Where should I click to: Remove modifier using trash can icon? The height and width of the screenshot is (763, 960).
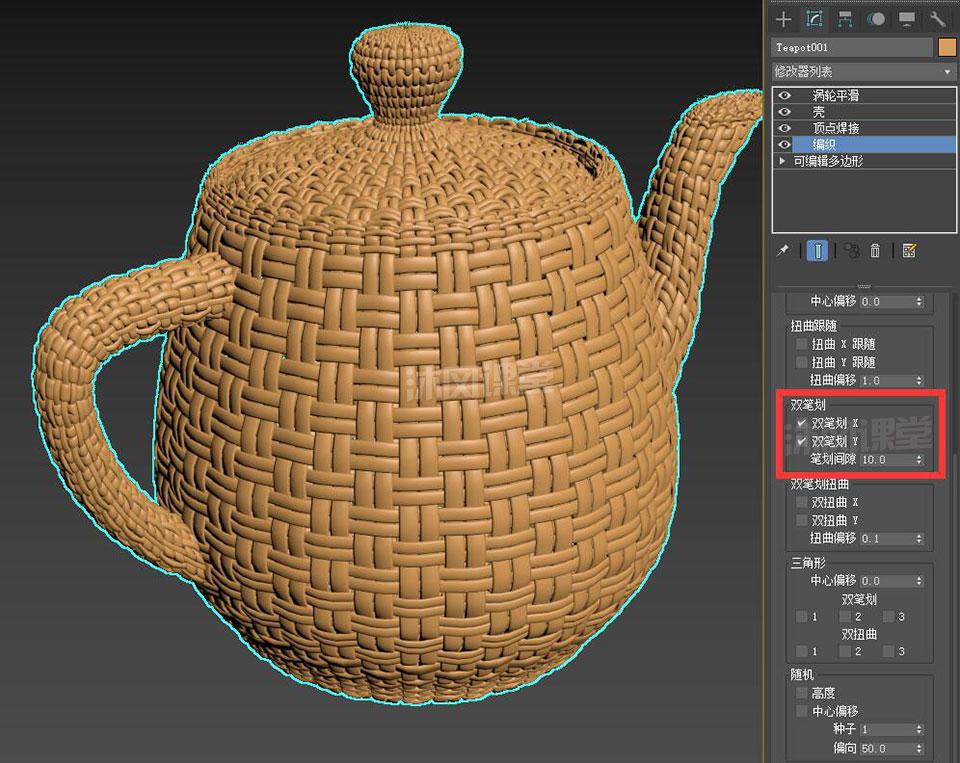[876, 250]
